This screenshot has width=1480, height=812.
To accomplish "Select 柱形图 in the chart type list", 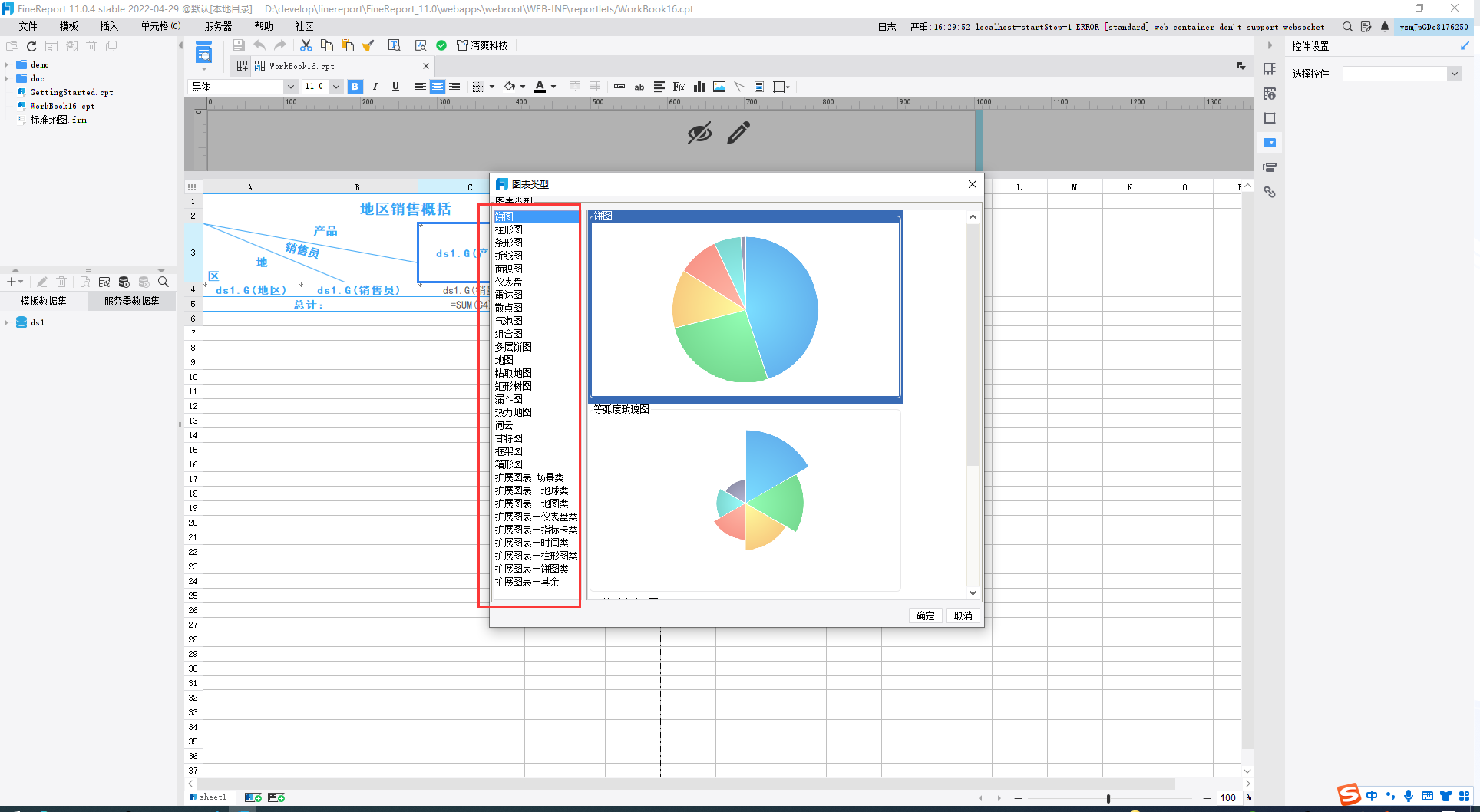I will [x=509, y=229].
